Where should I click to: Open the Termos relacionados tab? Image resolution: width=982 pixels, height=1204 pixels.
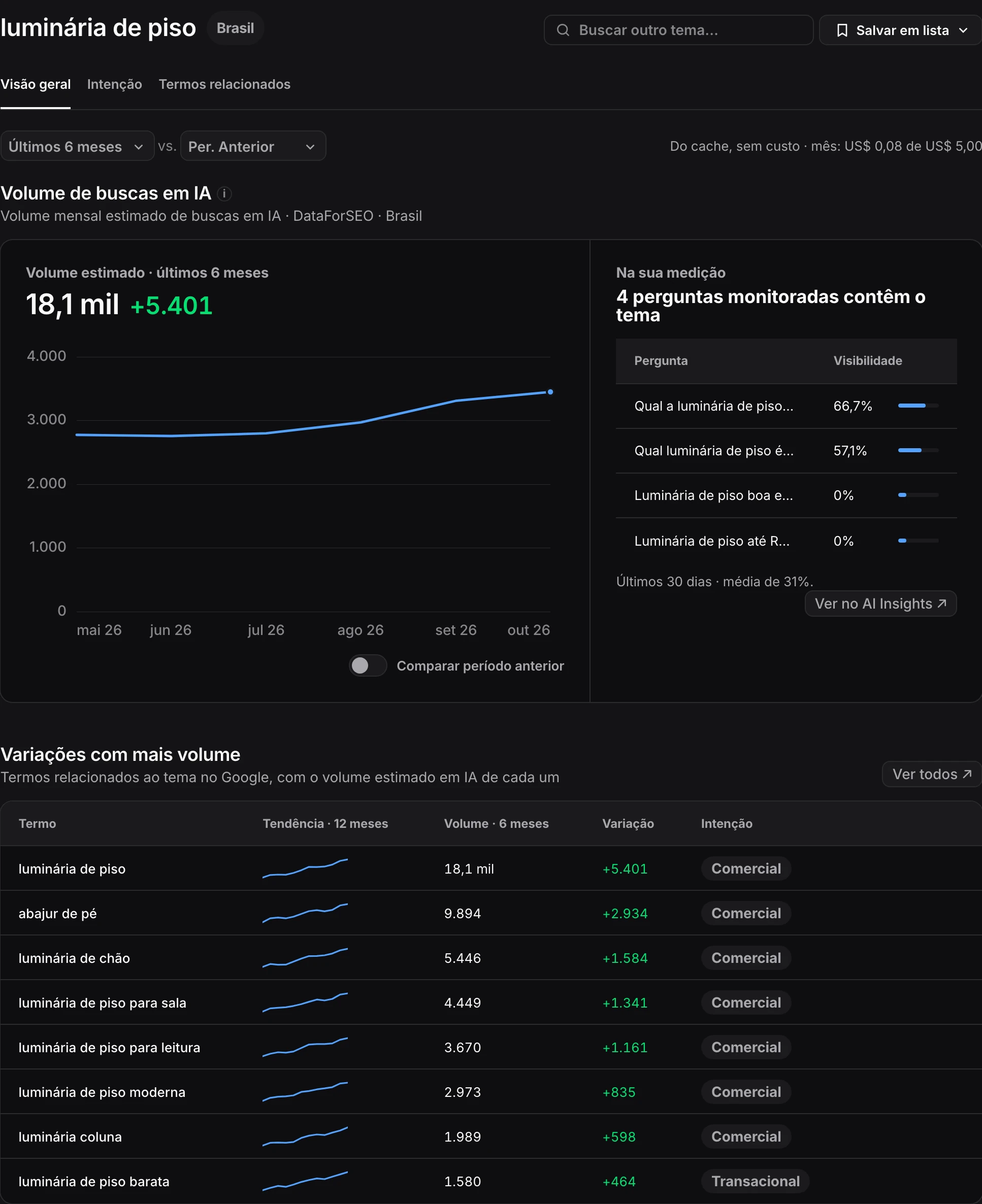click(224, 84)
